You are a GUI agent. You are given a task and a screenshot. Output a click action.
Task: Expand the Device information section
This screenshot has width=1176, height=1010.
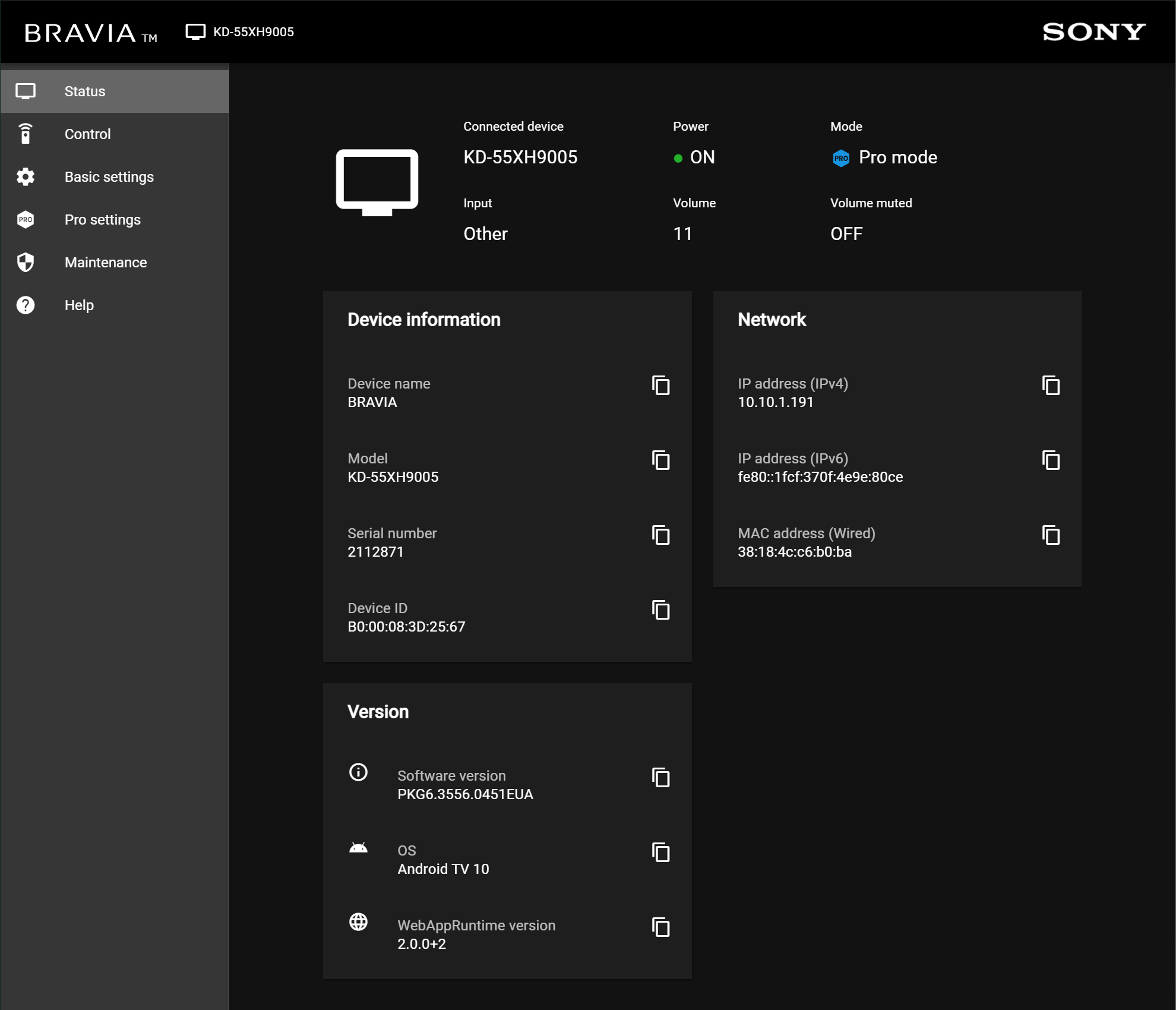pos(423,320)
